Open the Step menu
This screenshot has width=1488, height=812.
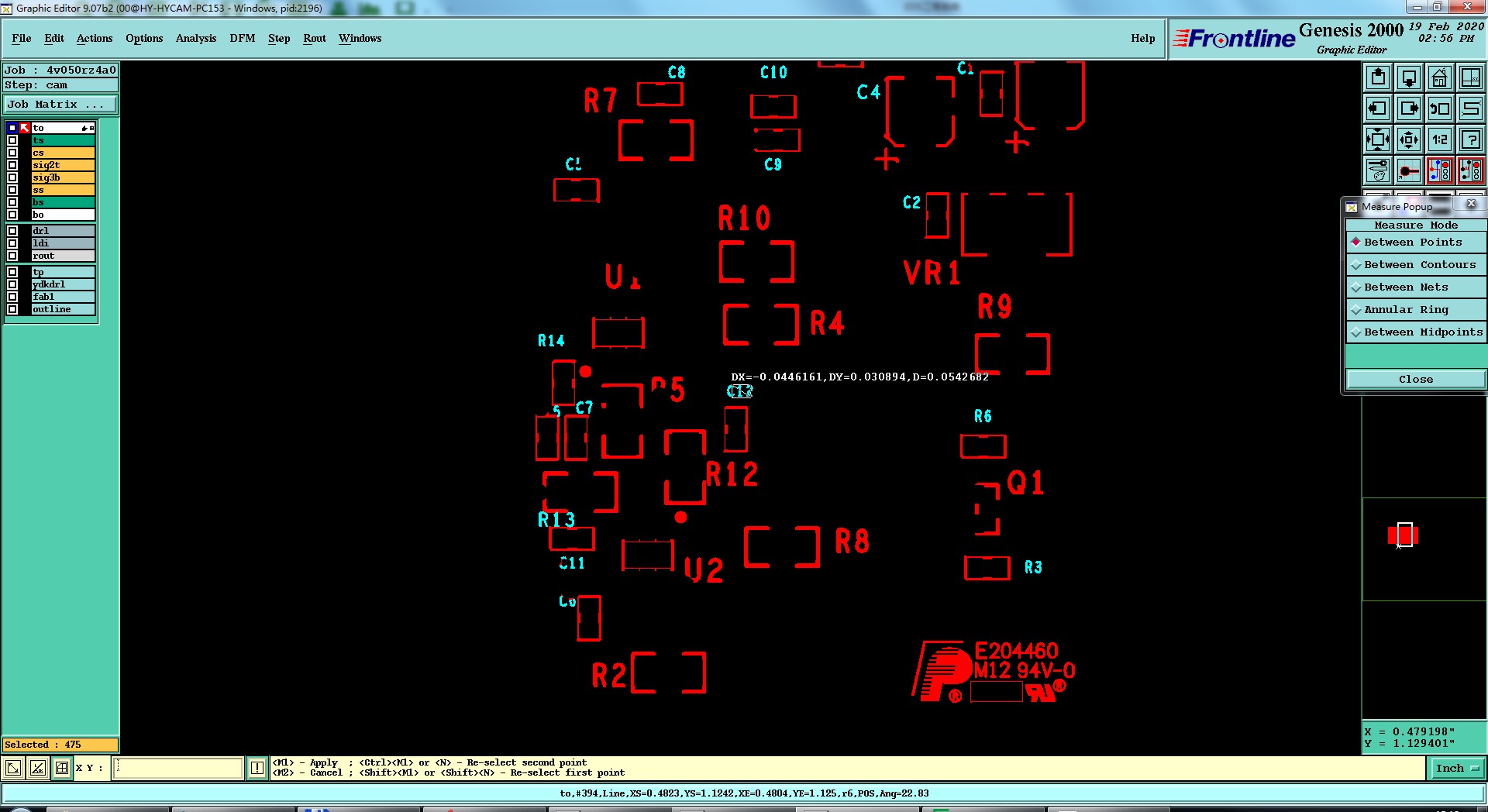(279, 38)
